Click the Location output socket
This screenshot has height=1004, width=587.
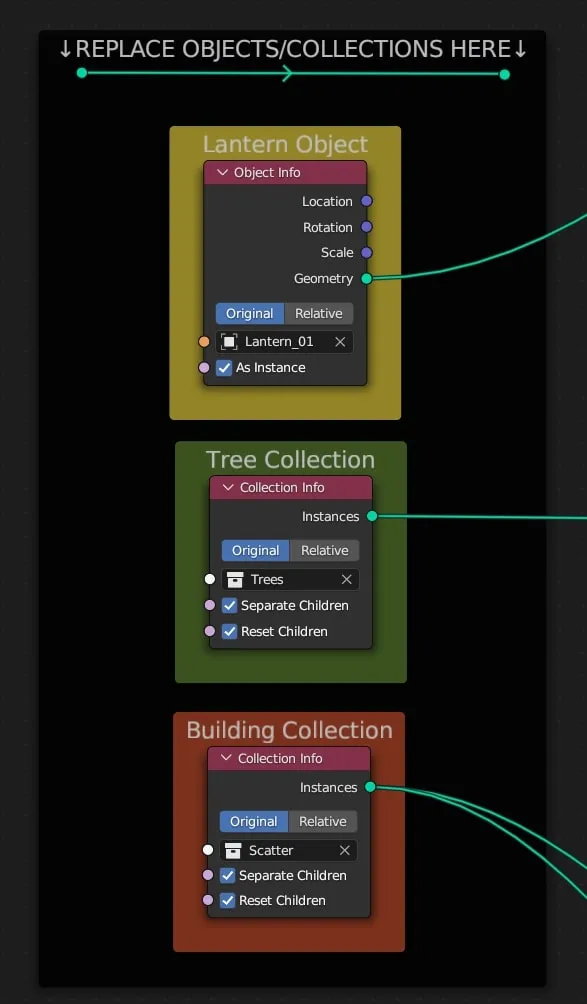tap(367, 201)
